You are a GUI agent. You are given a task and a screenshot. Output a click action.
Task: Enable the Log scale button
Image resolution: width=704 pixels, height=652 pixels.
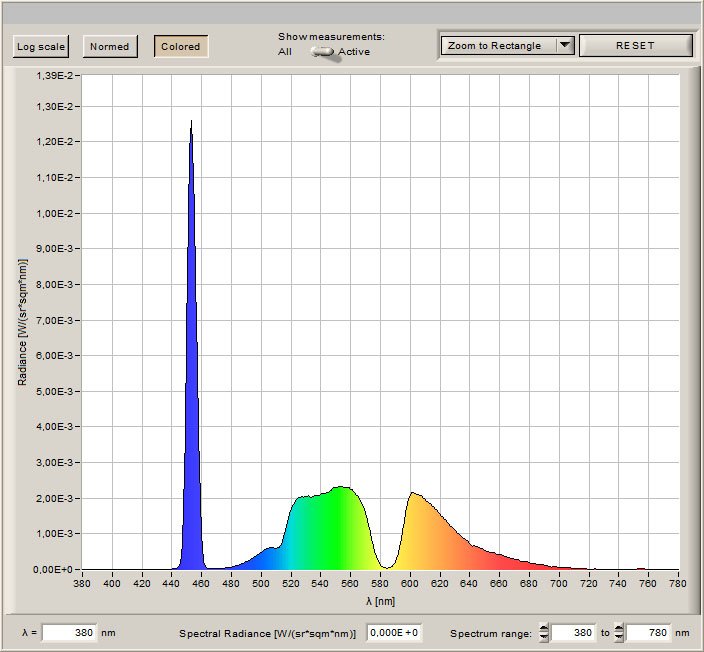tap(41, 46)
